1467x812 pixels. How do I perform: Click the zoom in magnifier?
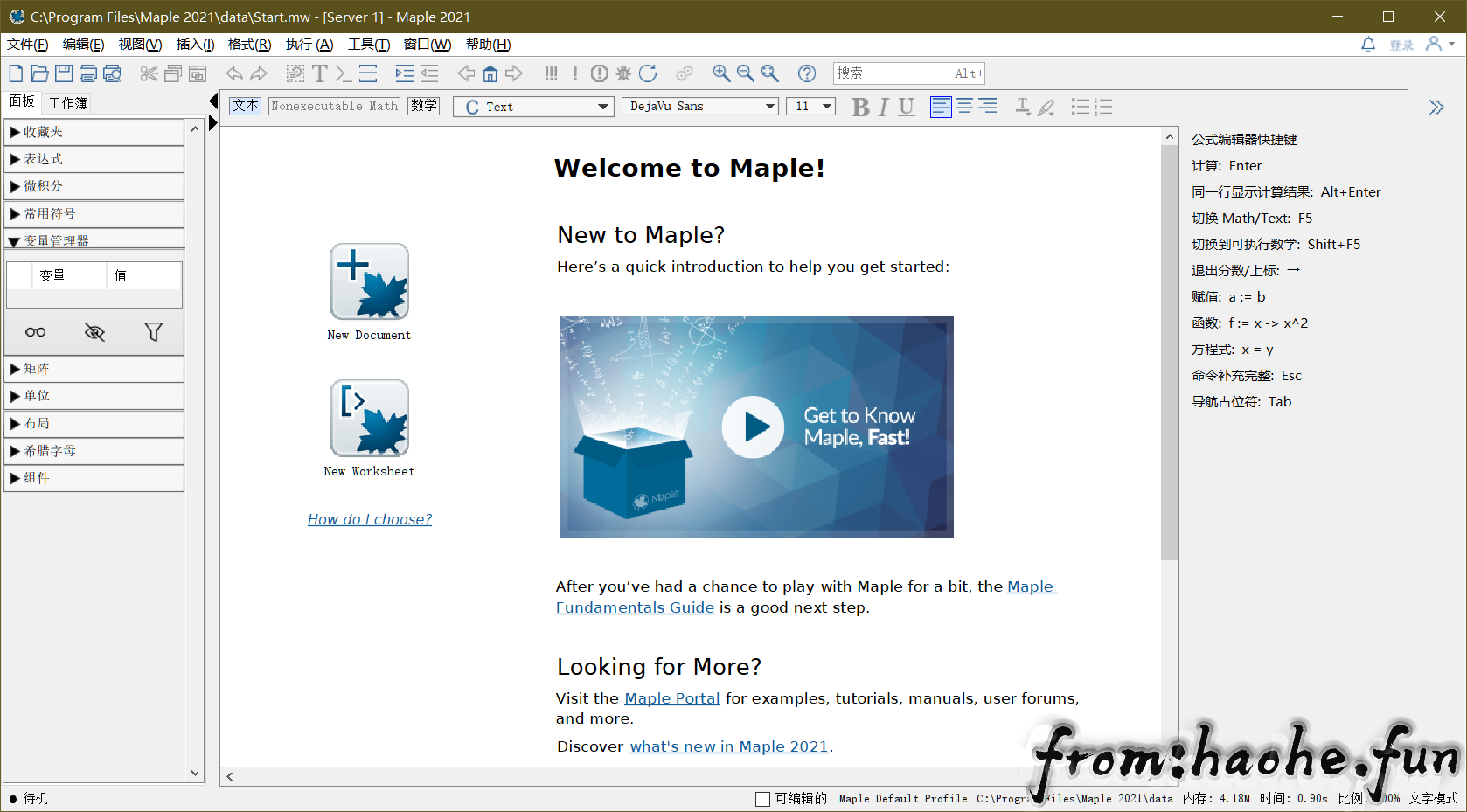(721, 73)
